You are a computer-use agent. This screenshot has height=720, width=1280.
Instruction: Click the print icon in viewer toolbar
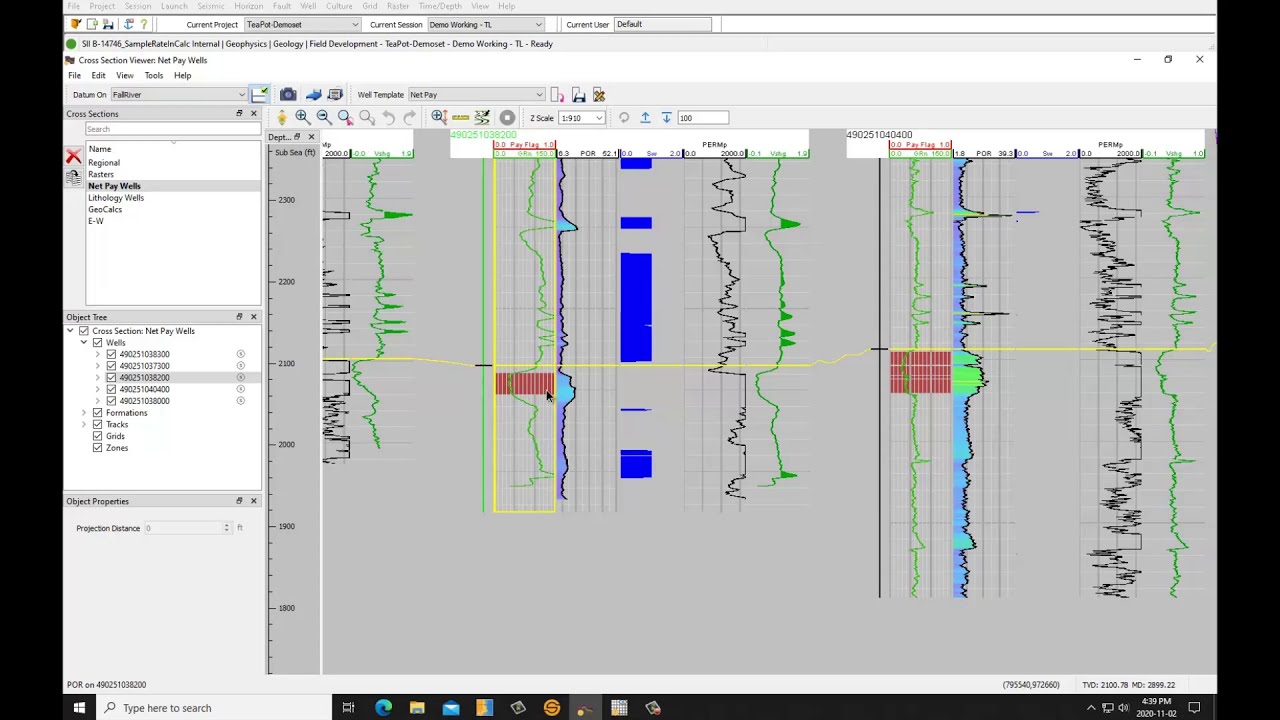click(335, 95)
